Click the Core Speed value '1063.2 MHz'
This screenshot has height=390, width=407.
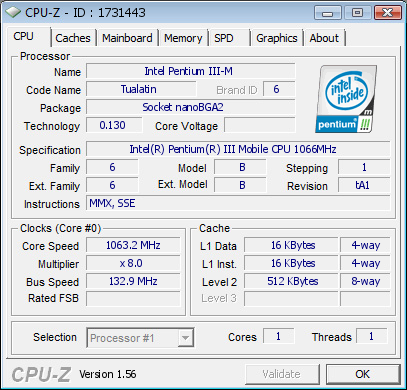(133, 245)
